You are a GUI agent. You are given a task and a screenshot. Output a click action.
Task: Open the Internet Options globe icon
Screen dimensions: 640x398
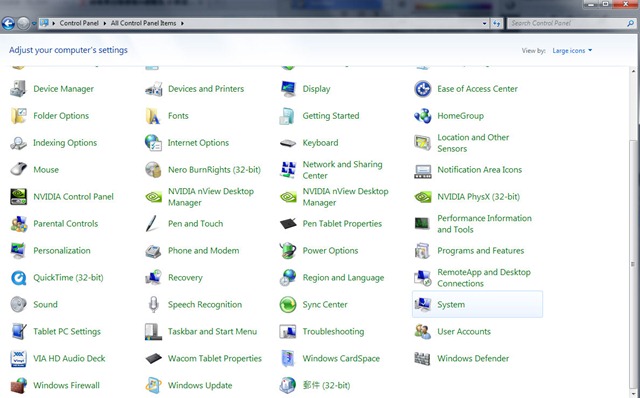pos(153,143)
